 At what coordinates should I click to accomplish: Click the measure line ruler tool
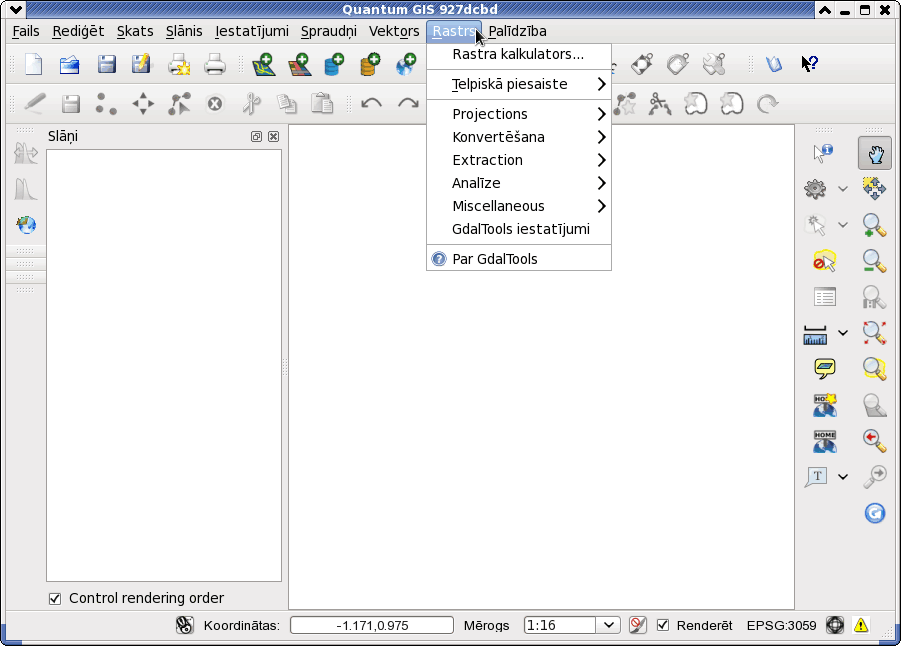(x=815, y=333)
